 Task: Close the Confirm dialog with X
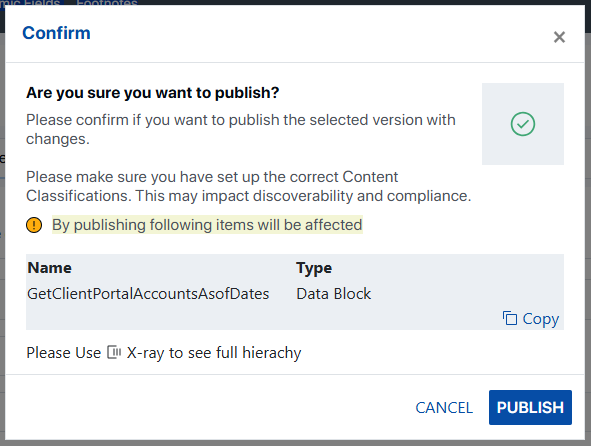pos(559,37)
